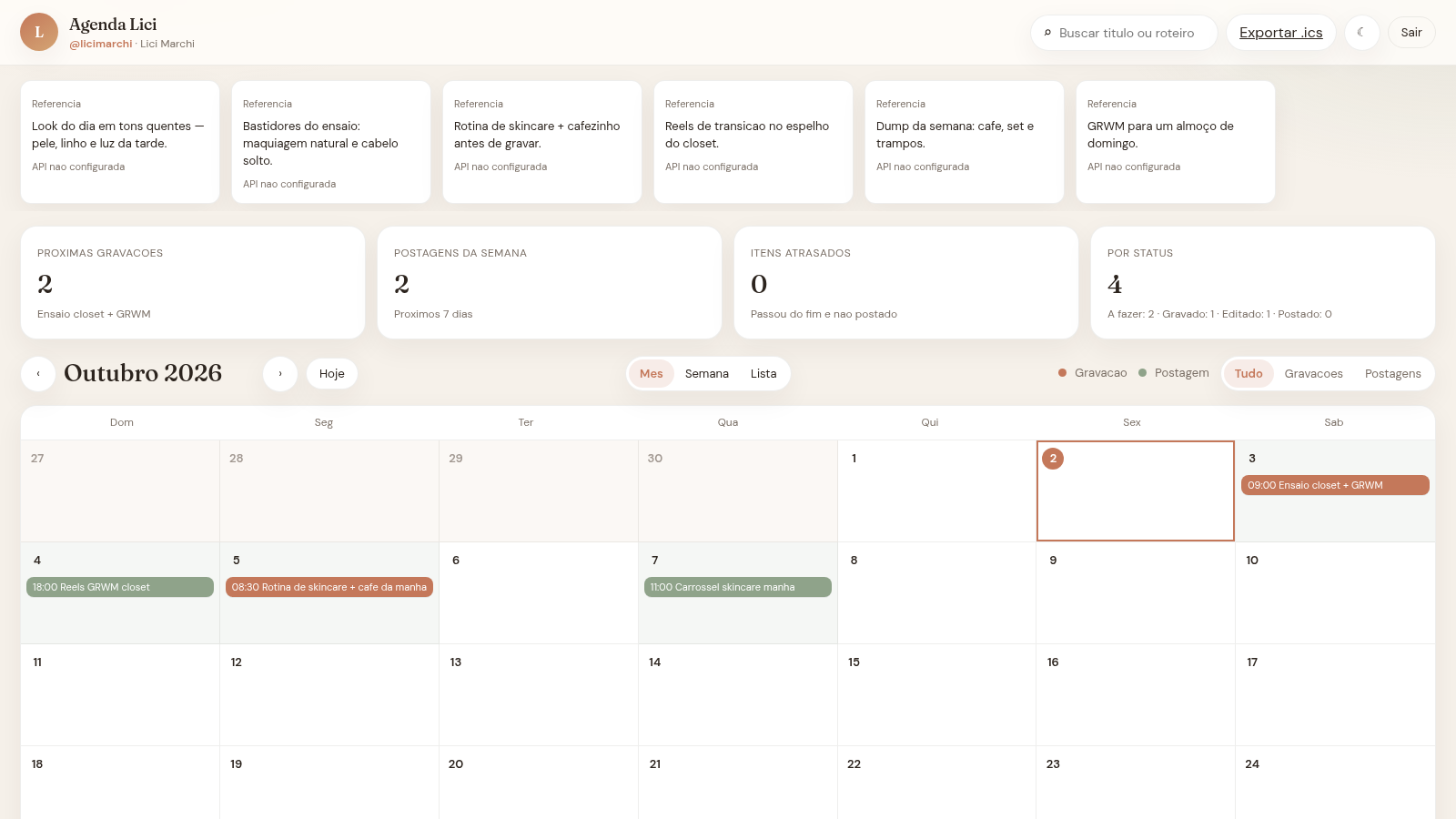
Task: Select October 15 calendar cell
Action: tap(936, 695)
